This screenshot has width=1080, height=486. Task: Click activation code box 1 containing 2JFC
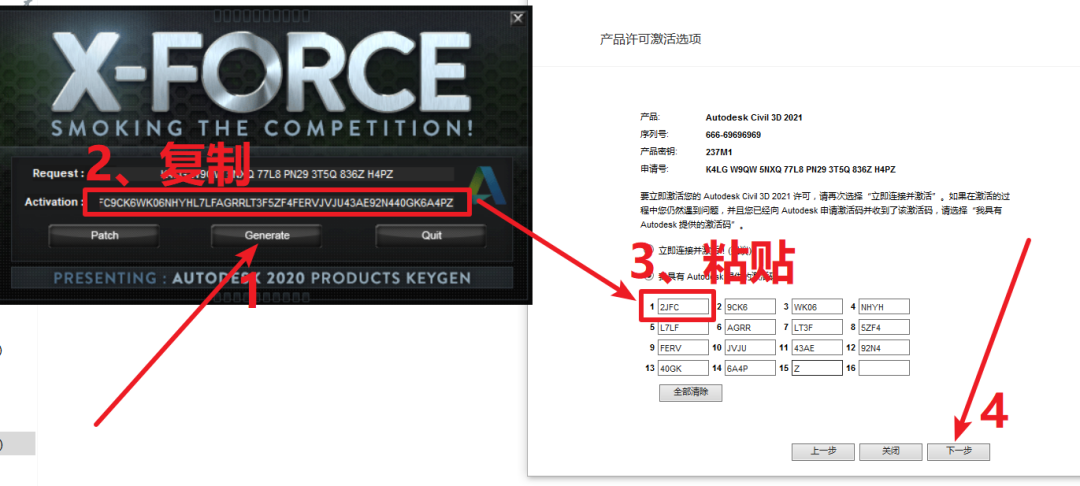point(683,307)
